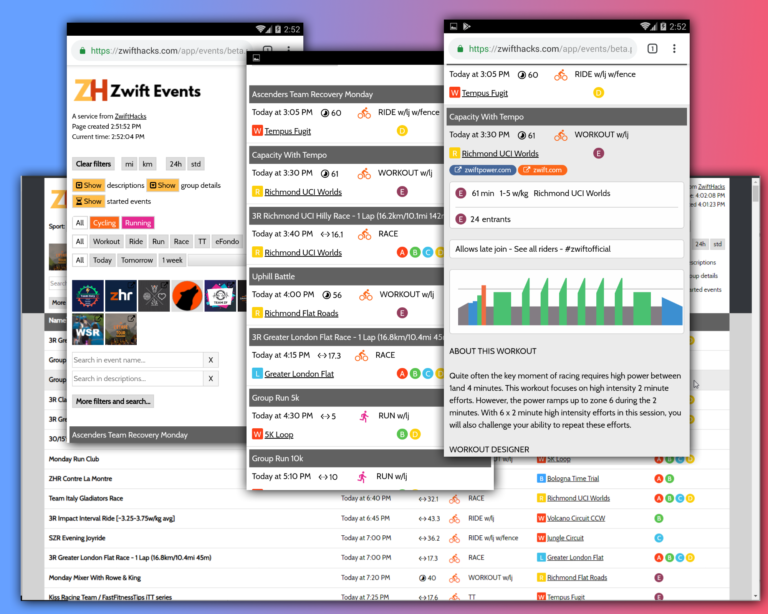
Task: Switch distance units to km
Action: tap(147, 164)
